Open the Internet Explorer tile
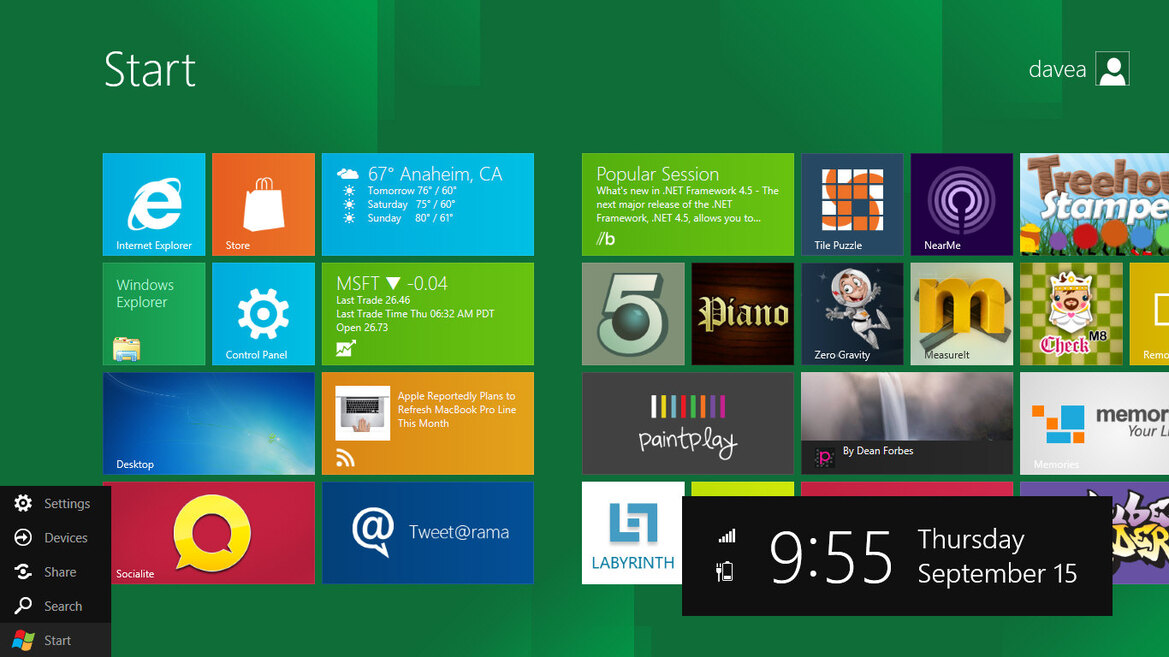The height and width of the screenshot is (657, 1169). (154, 204)
